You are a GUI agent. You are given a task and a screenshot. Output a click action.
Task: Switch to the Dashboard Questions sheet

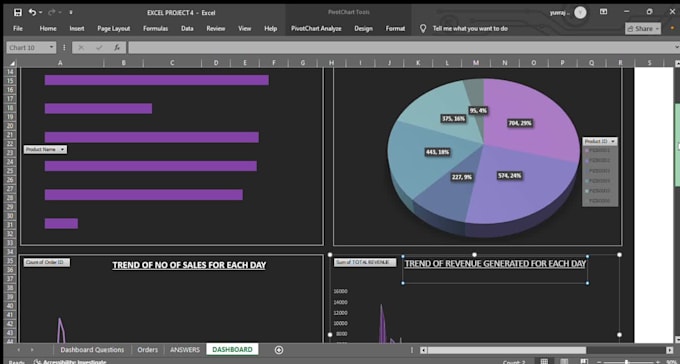pos(92,350)
